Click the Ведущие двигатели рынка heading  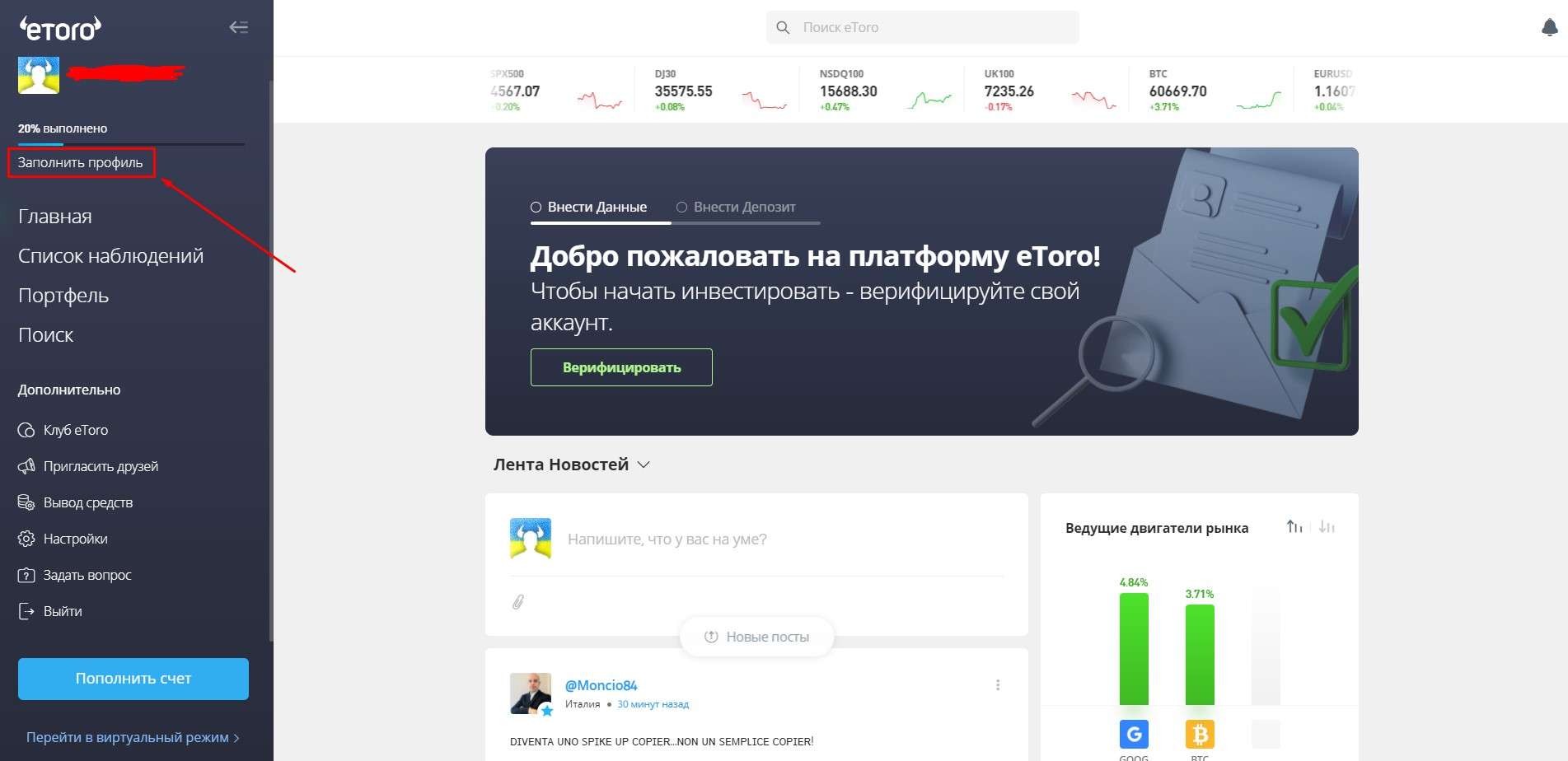pos(1157,528)
